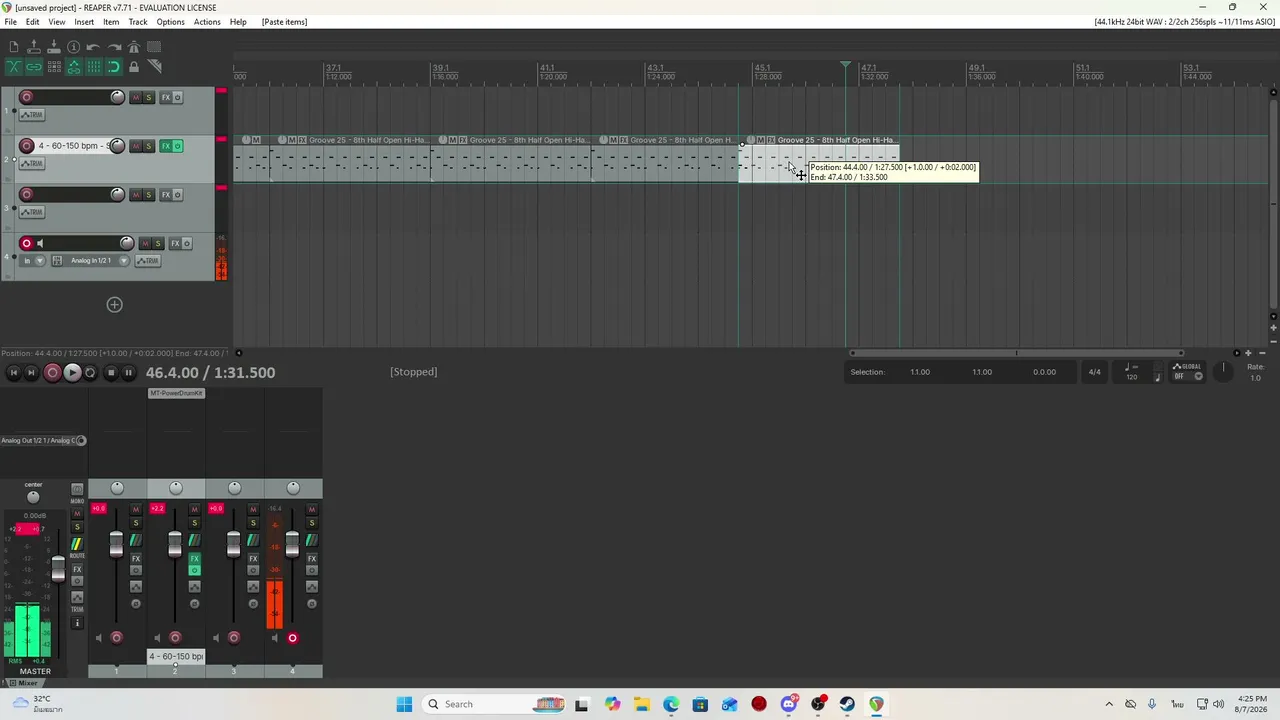
Task: Open MT-PowerDrumKit FX slot in mixer
Action: click(176, 393)
